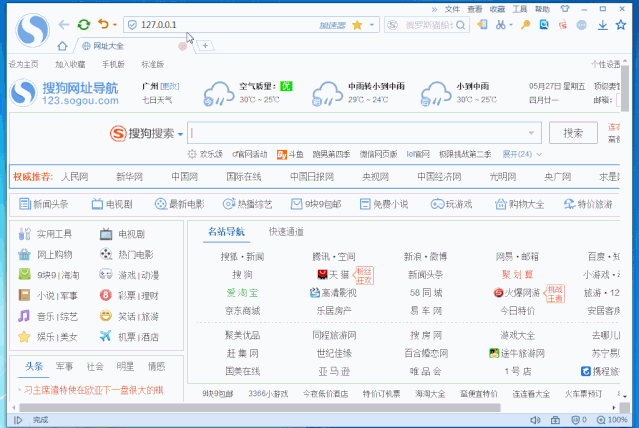Screen dimensions: 639x428
Task: Click the vertical scrollbar thumb
Action: 625,88
